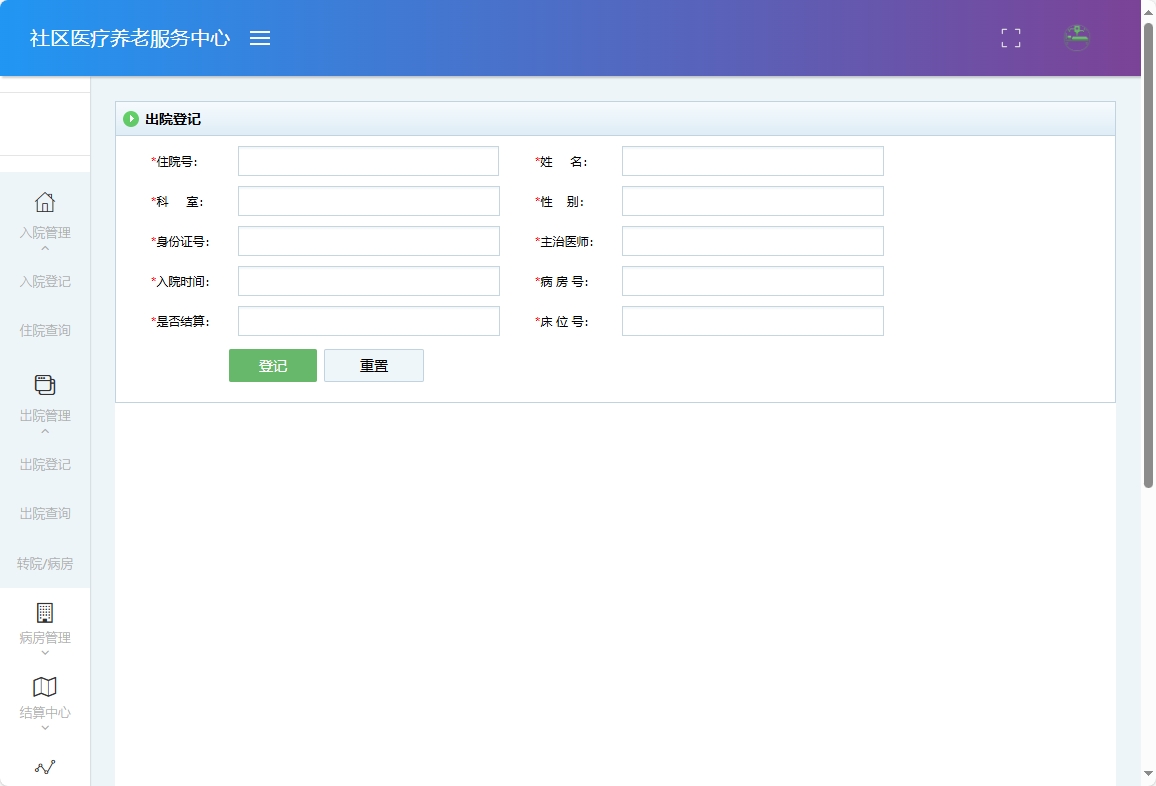Screen dimensions: 1156x786
Task: Click the green 登记 submit button
Action: click(x=272, y=365)
